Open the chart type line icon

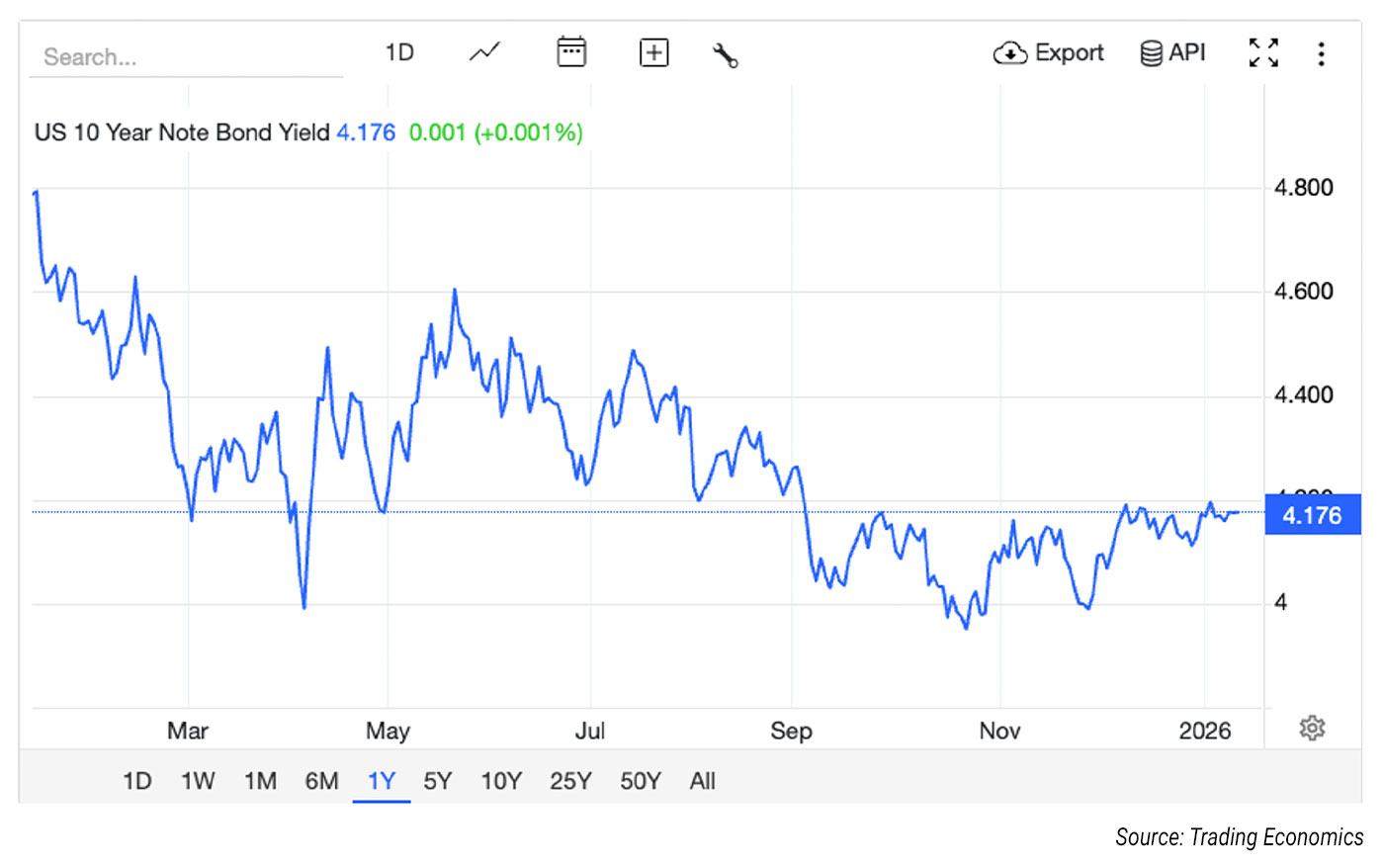484,52
